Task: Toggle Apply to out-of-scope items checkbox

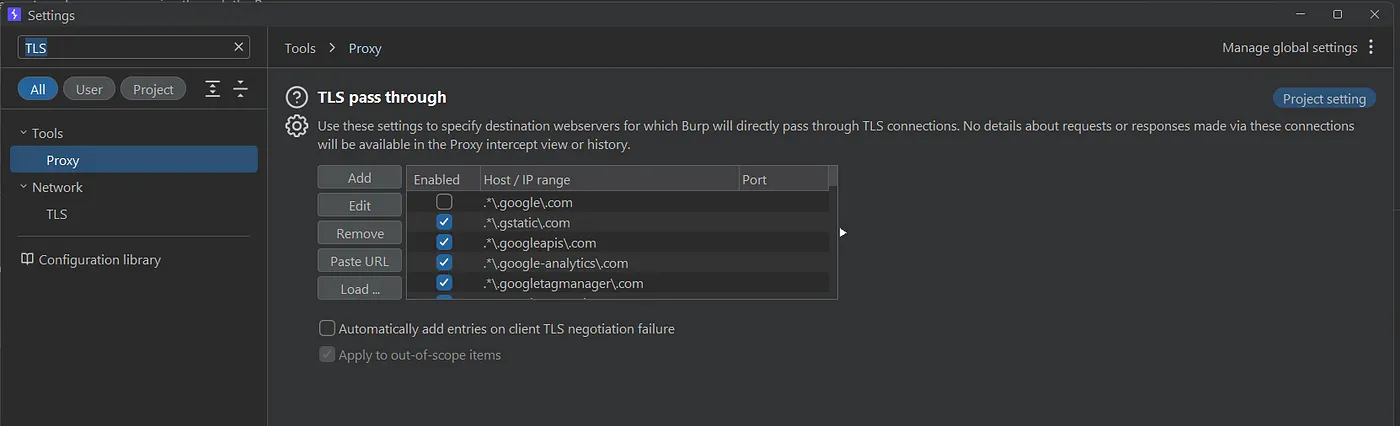Action: (x=327, y=354)
